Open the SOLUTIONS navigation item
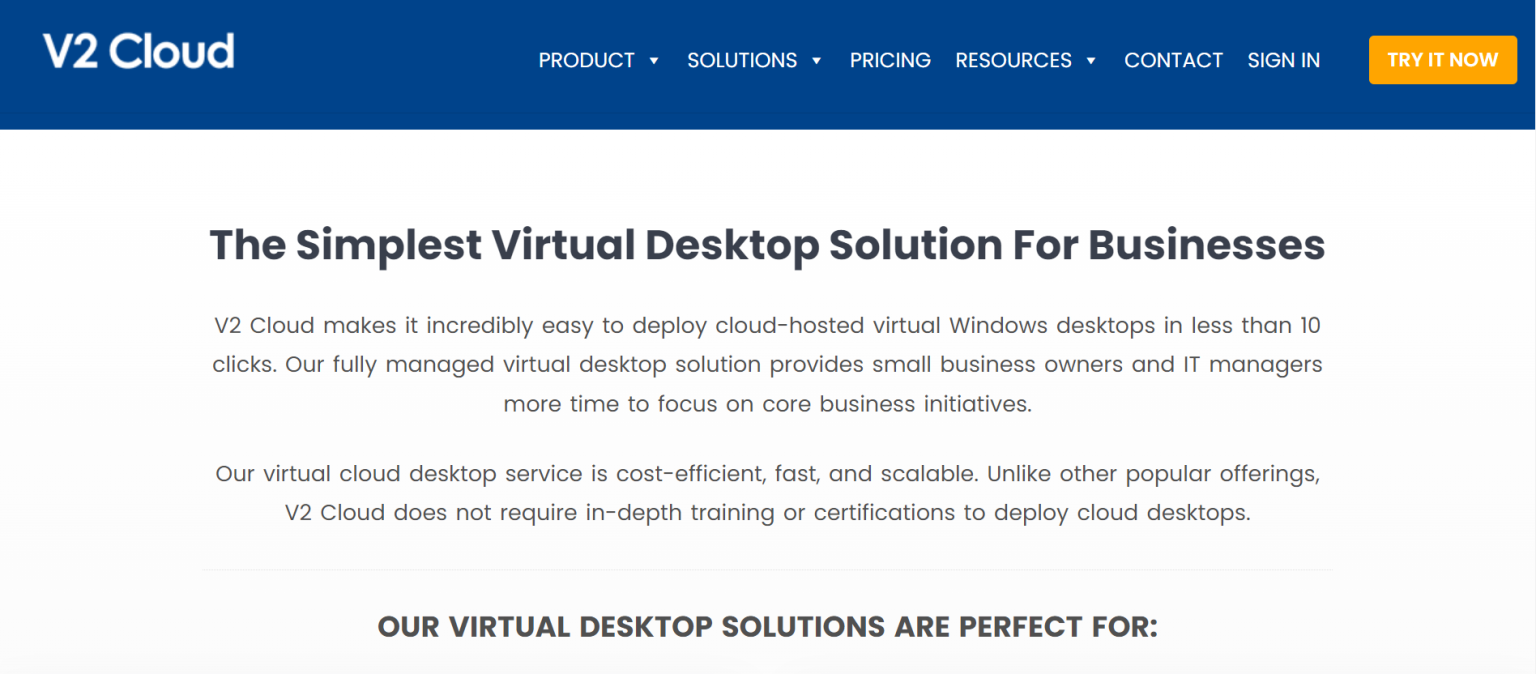1536x674 pixels. click(x=741, y=60)
